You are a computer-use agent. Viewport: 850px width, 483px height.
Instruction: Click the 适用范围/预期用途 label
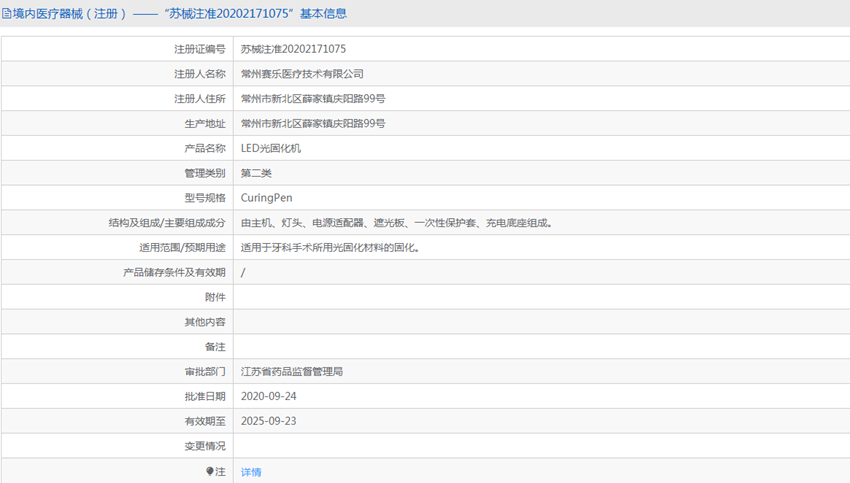click(x=182, y=248)
